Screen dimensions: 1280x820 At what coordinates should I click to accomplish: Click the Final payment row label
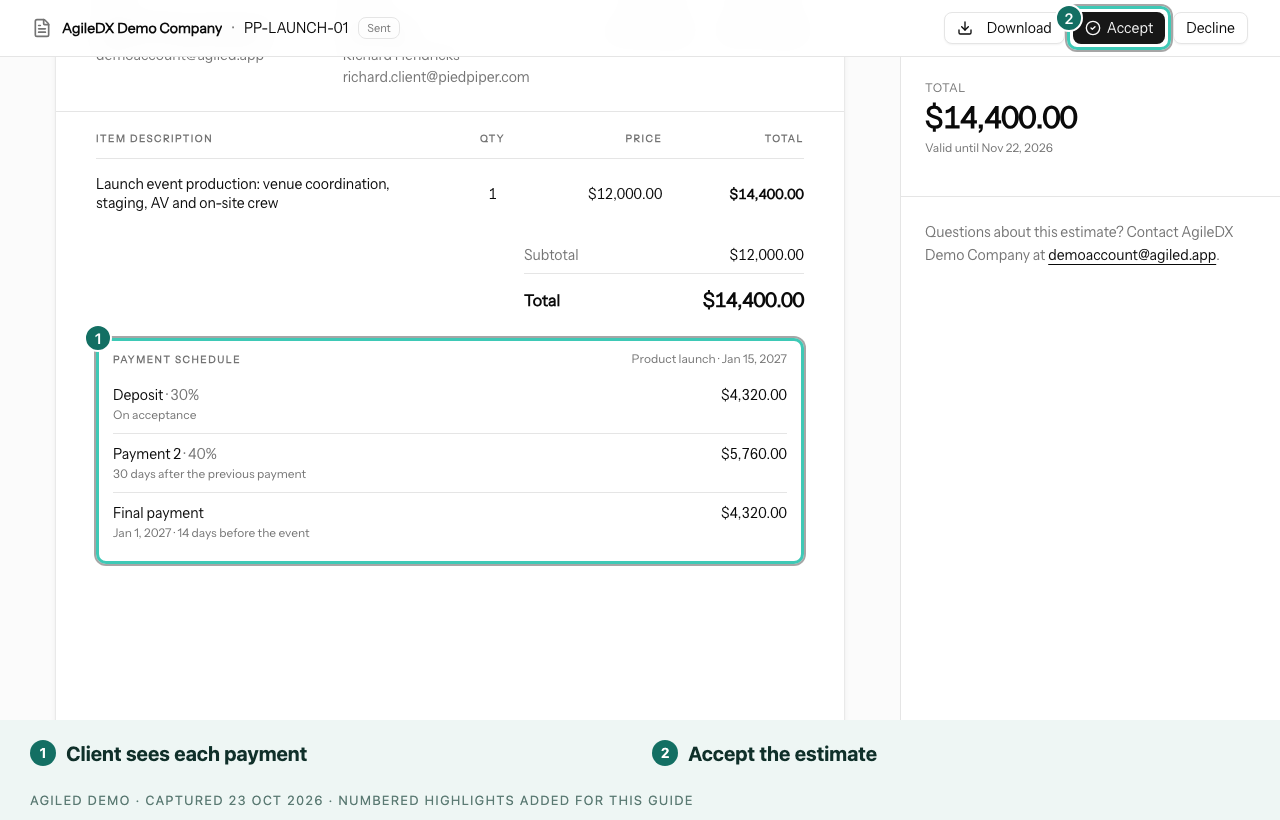coord(158,513)
